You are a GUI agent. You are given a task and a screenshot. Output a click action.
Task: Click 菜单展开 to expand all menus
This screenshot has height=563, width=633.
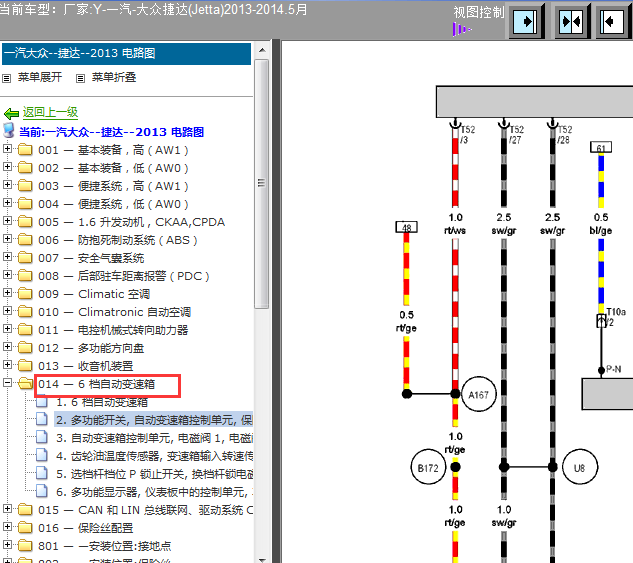[x=40, y=77]
